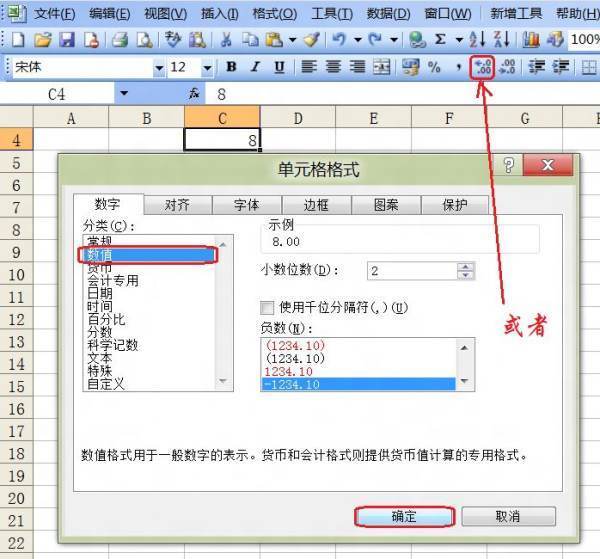Open Print Preview
This screenshot has height=559, width=600.
(144, 39)
